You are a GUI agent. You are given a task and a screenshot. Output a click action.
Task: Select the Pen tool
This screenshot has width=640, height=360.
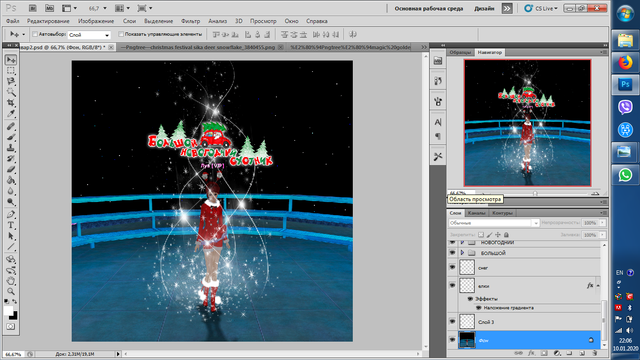pyautogui.click(x=11, y=214)
